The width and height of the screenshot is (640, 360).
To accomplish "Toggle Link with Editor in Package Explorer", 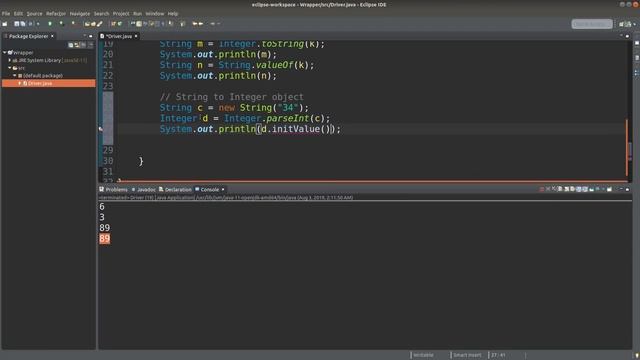I will [x=77, y=45].
